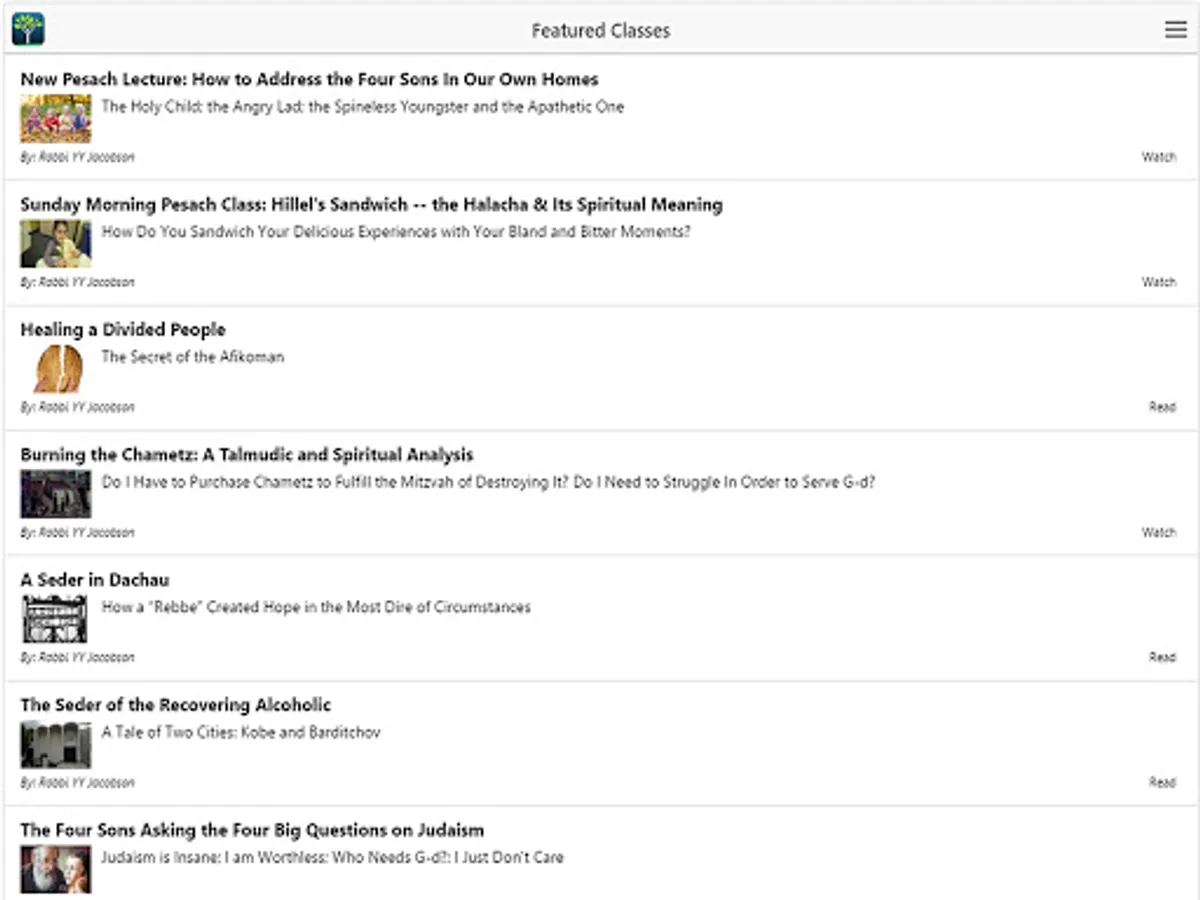Read the Healing a Divided People article

pos(1161,407)
